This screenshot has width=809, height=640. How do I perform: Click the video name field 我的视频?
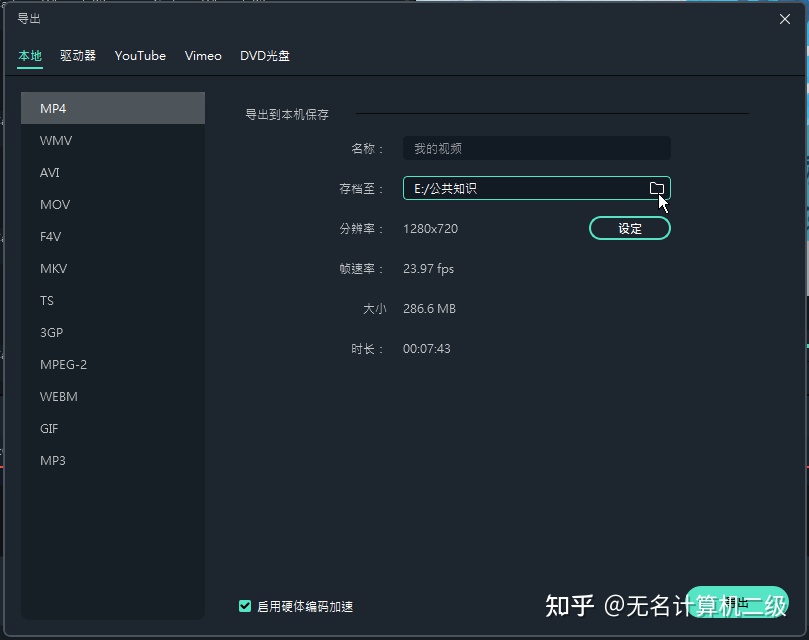click(536, 148)
